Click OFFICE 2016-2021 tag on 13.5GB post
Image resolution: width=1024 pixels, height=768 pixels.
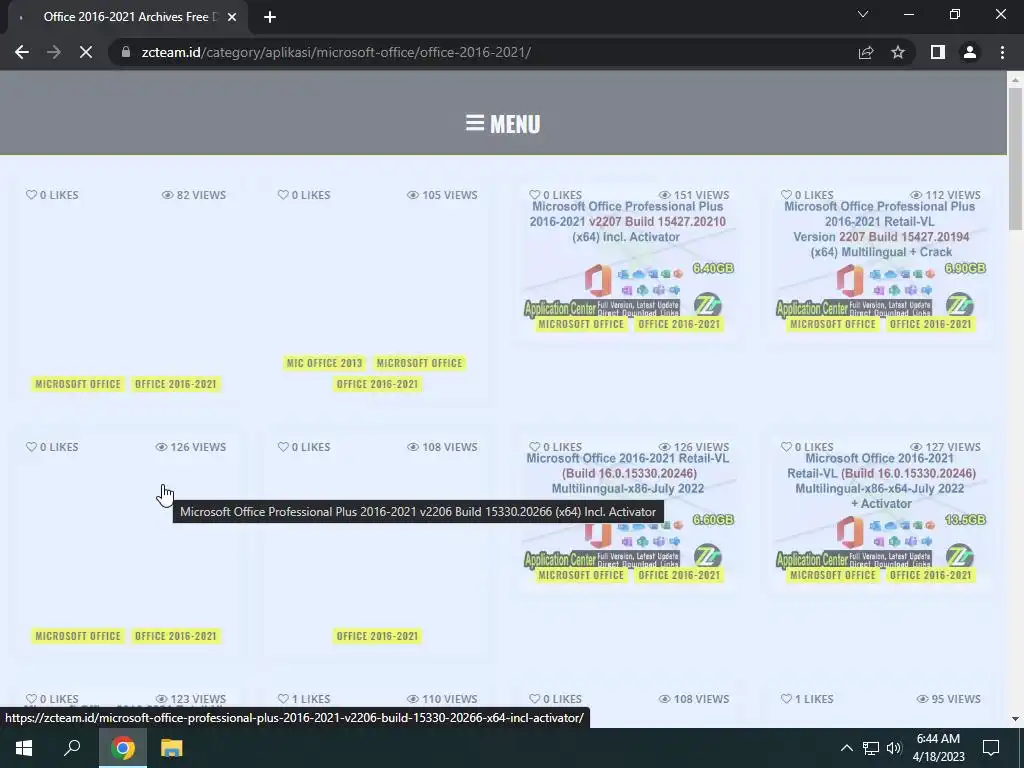(931, 575)
